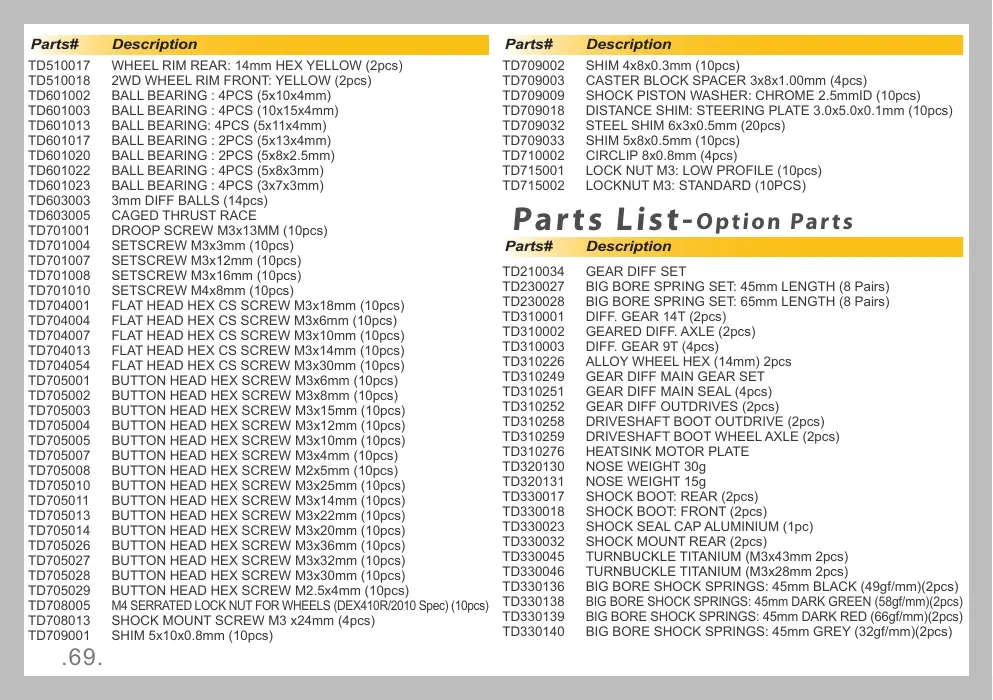Click the 'Parts List-Option Parts' heading

[x=683, y=219]
